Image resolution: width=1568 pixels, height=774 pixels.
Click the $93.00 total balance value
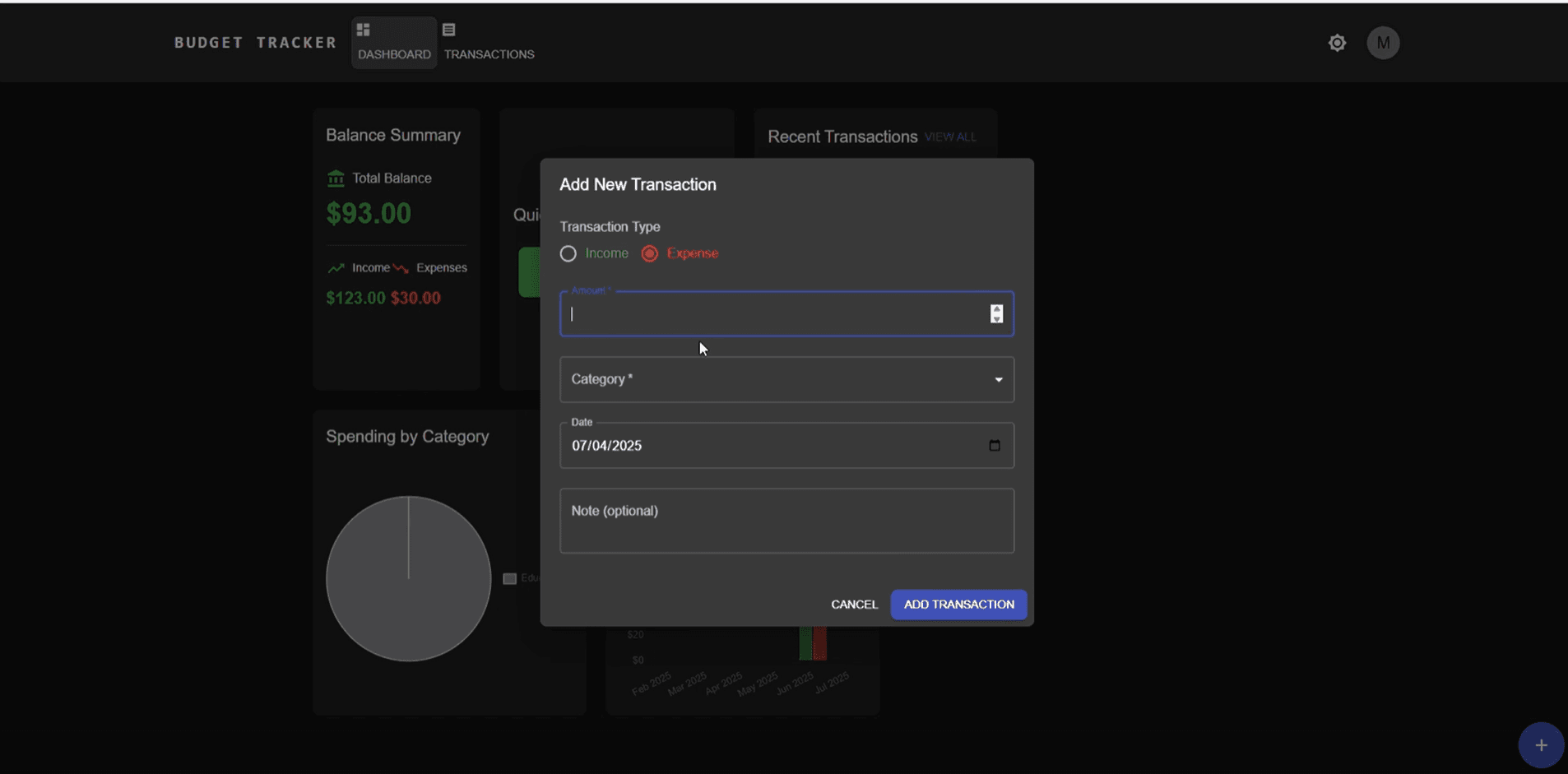369,213
